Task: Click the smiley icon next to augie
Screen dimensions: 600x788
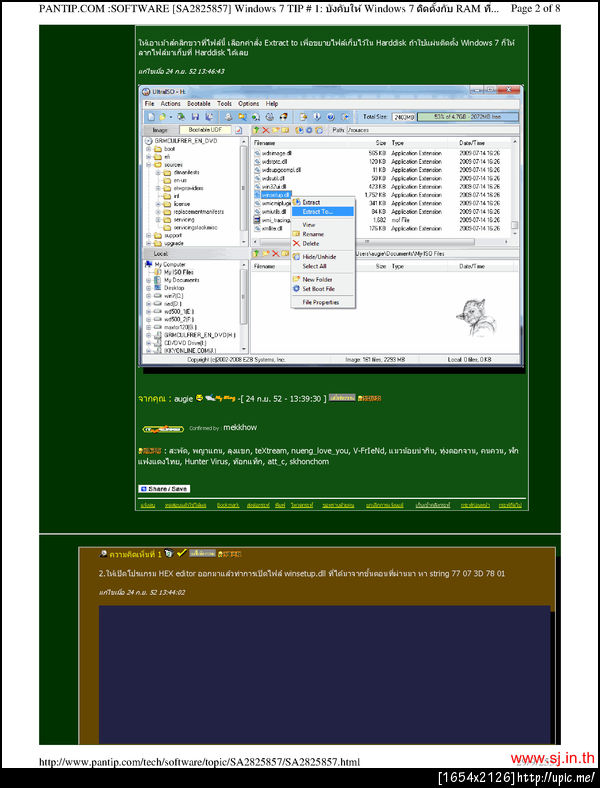Action: coord(199,398)
